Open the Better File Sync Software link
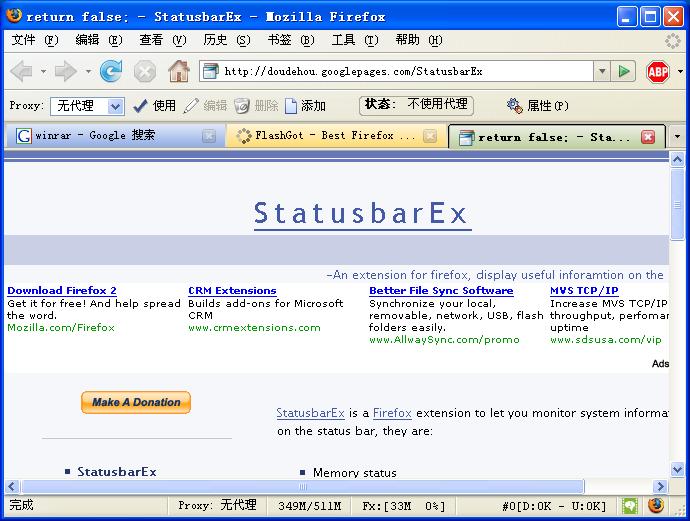The image size is (690, 521). point(441,290)
